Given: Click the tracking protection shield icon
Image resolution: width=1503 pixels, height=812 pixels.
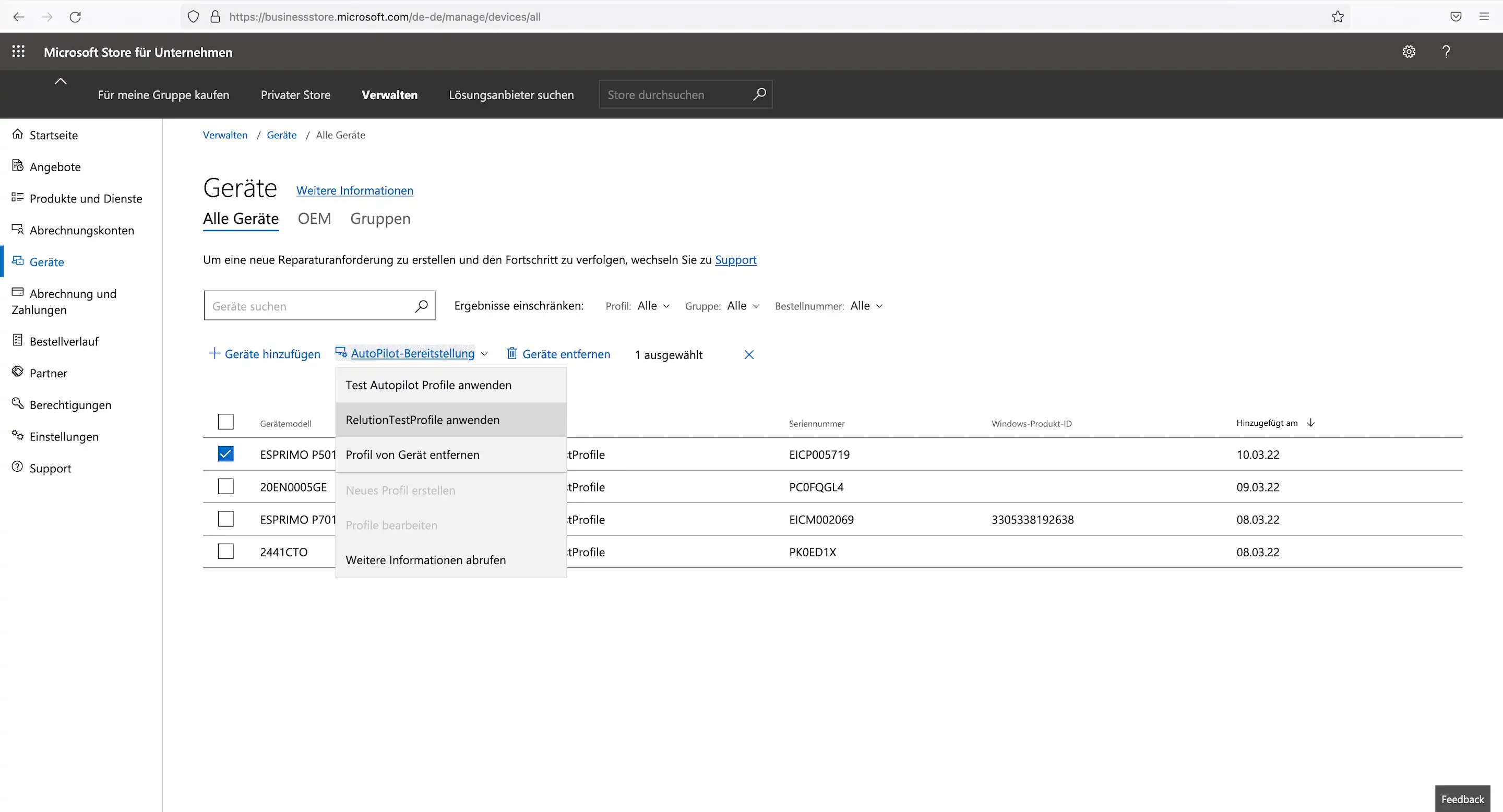Looking at the screenshot, I should (x=193, y=17).
